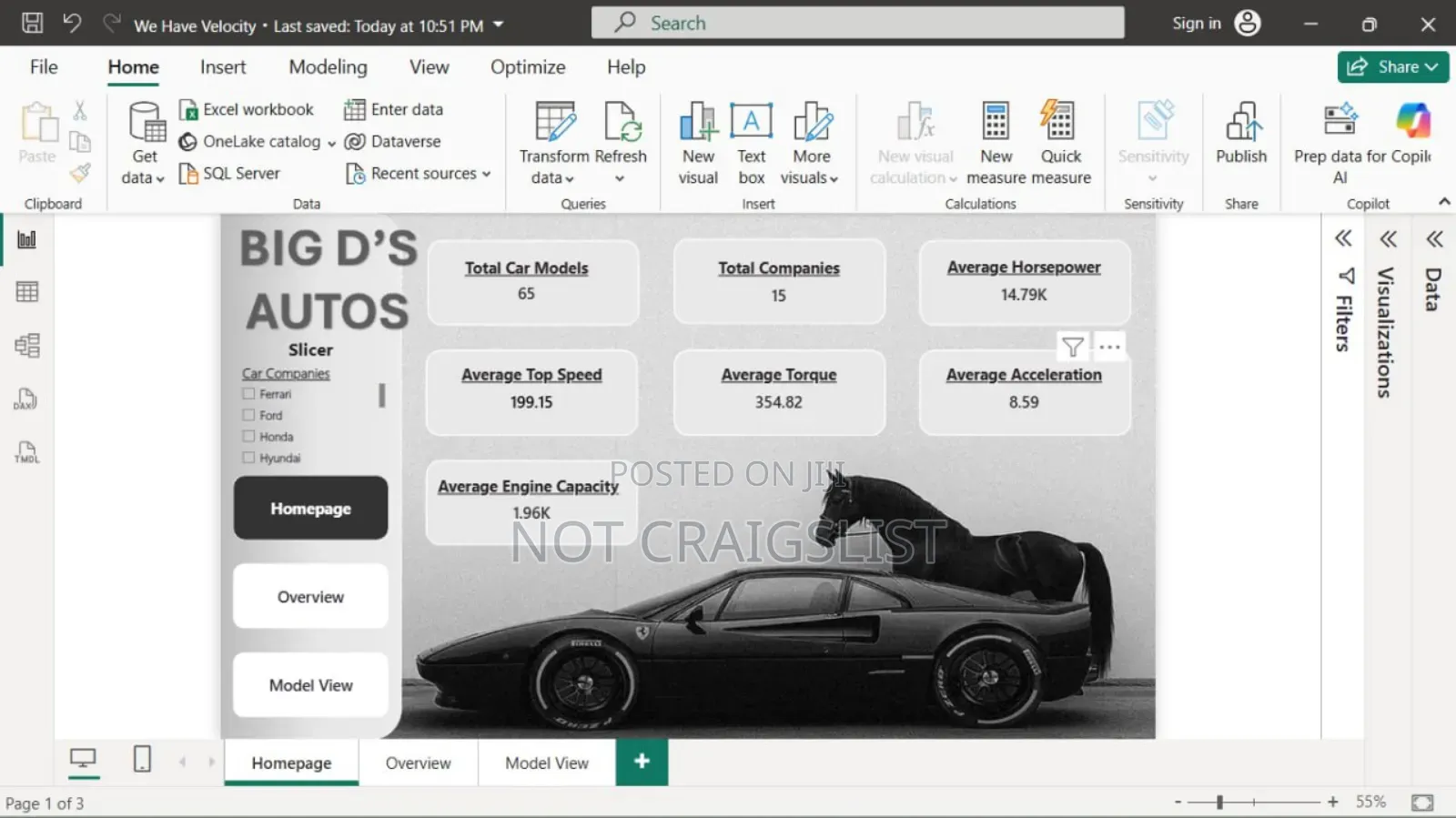Click Fit to page icon
The width and height of the screenshot is (1456, 818).
(x=1422, y=803)
